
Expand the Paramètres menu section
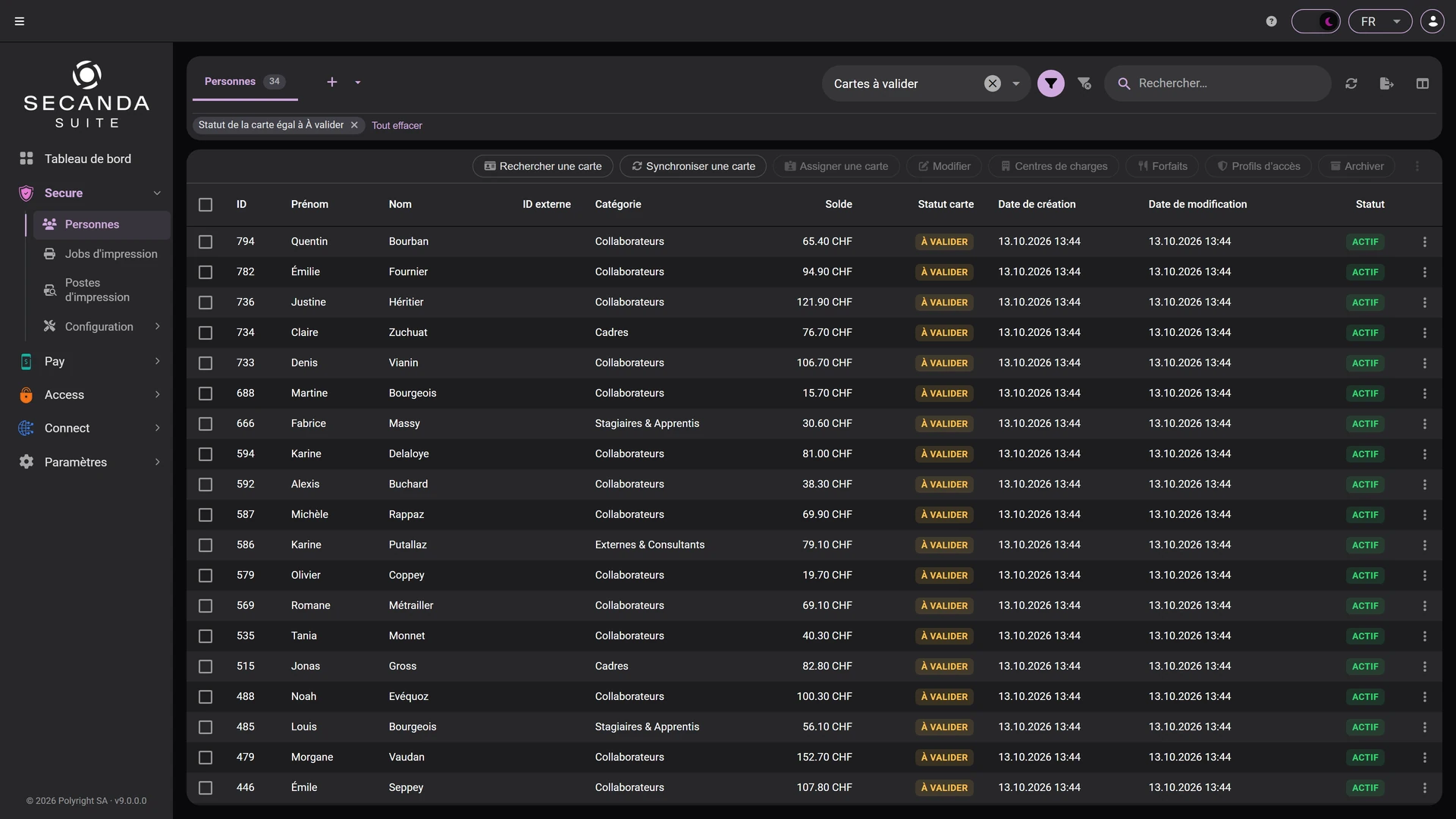click(157, 463)
